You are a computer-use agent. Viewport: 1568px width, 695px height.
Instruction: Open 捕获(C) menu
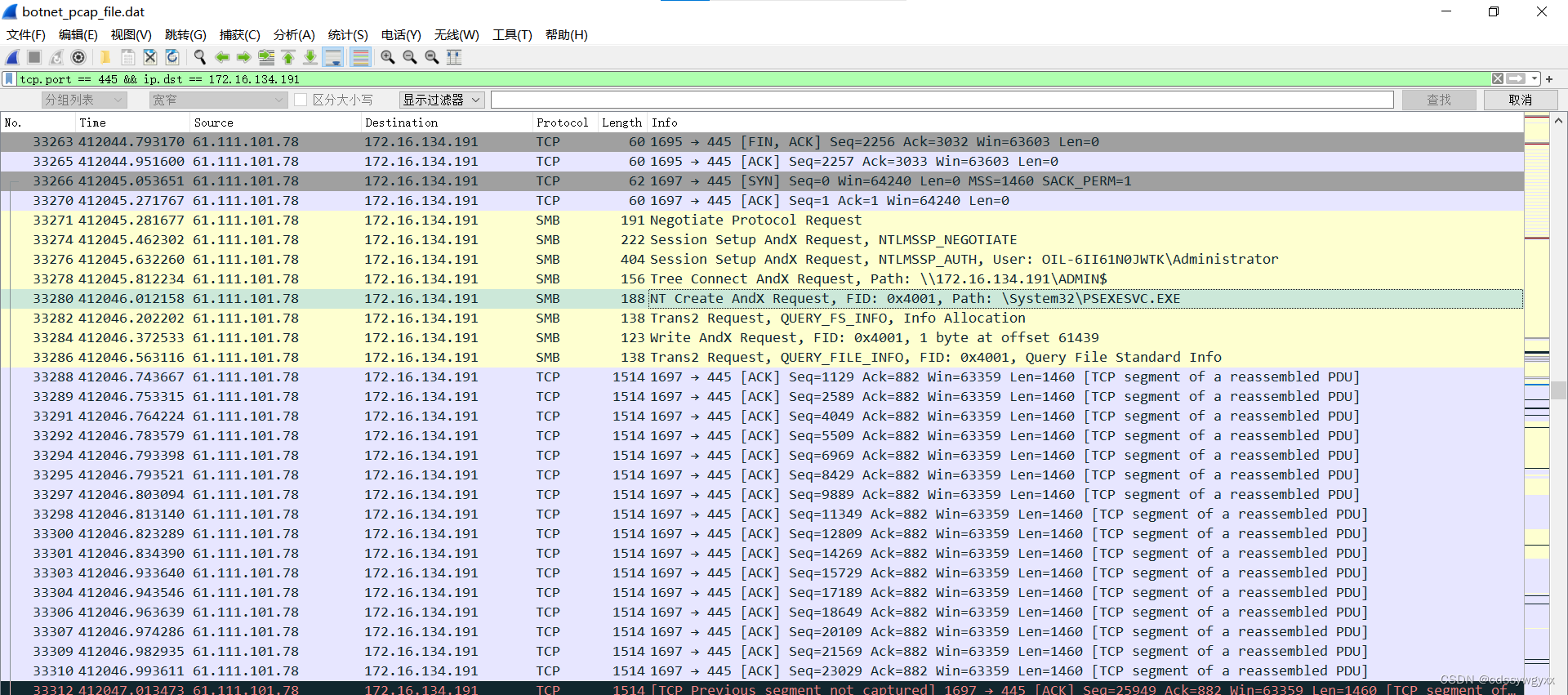click(x=240, y=35)
